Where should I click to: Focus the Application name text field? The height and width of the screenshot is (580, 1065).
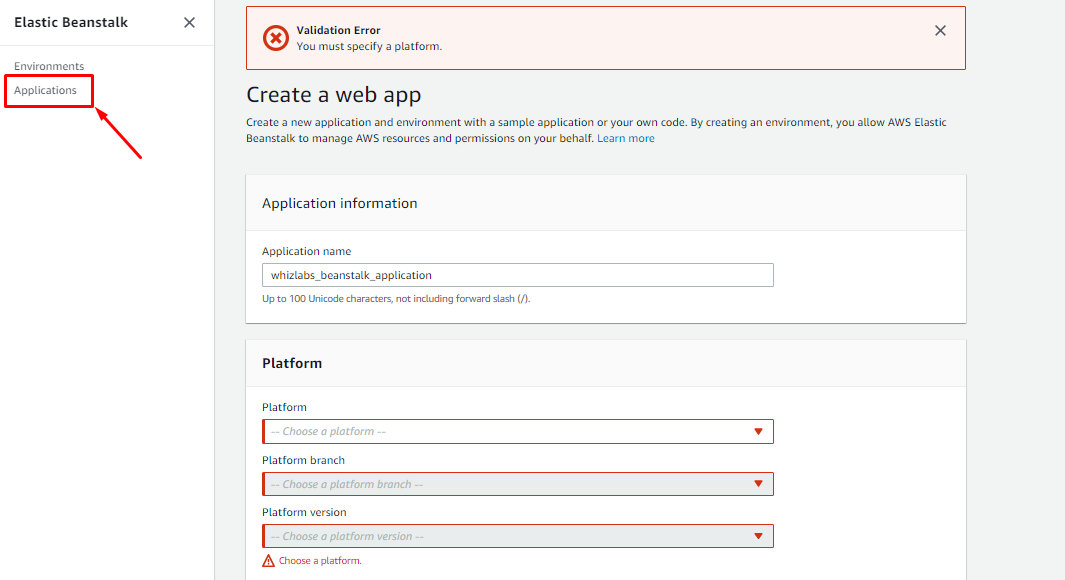(x=518, y=275)
